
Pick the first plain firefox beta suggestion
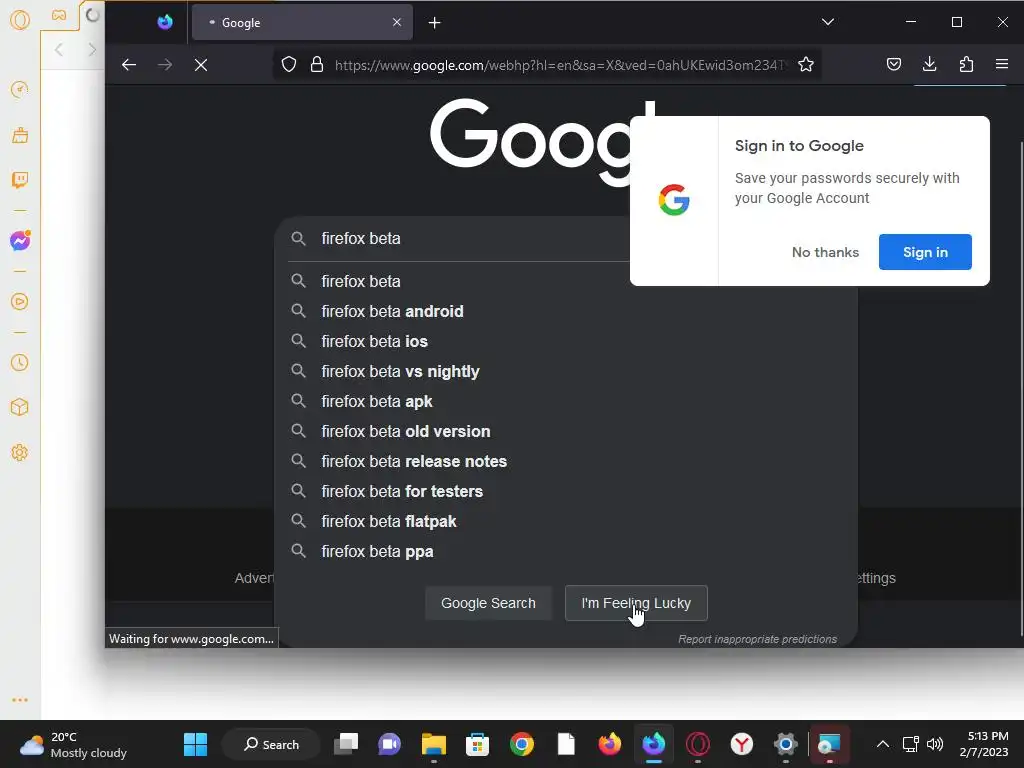click(455, 281)
